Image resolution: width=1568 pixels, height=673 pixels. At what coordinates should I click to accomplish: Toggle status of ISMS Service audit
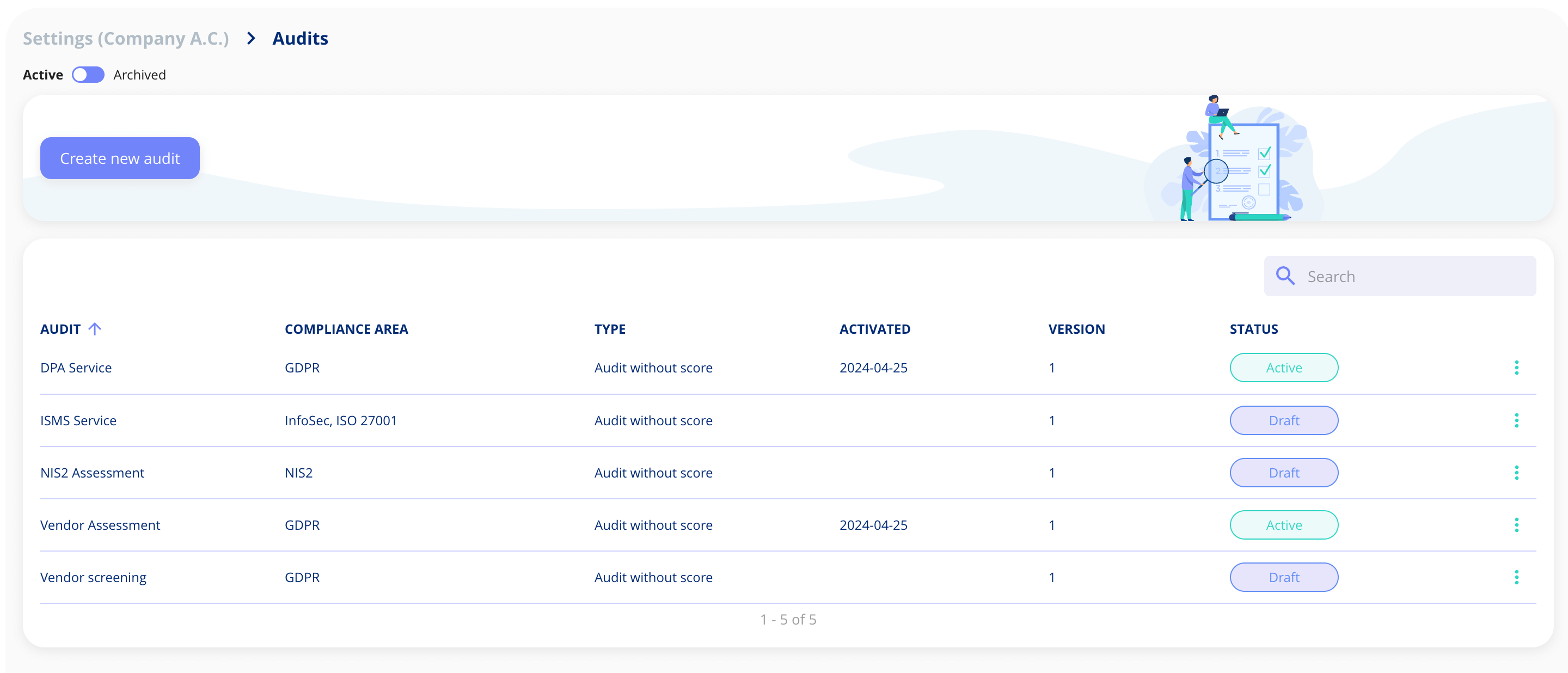[1284, 420]
